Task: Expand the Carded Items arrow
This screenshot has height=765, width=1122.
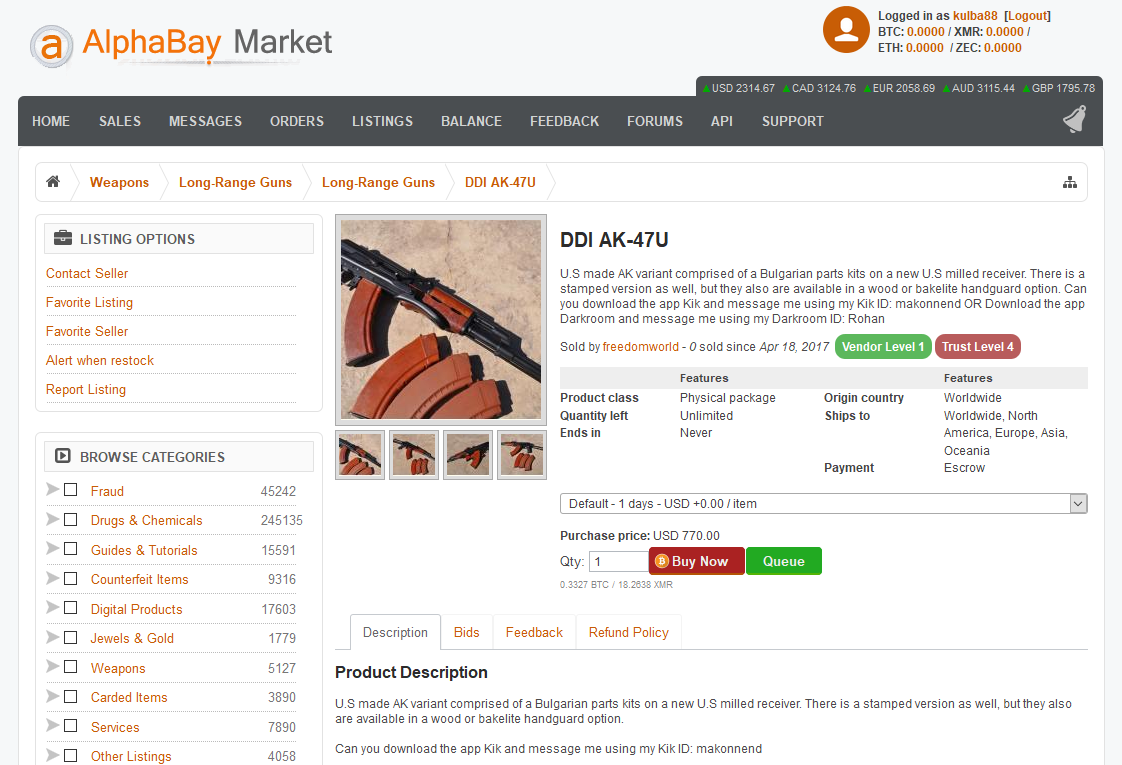Action: tap(52, 696)
